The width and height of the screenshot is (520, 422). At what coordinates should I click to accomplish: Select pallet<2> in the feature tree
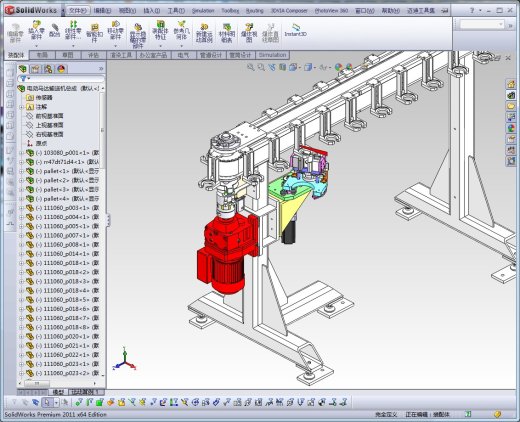(63, 180)
